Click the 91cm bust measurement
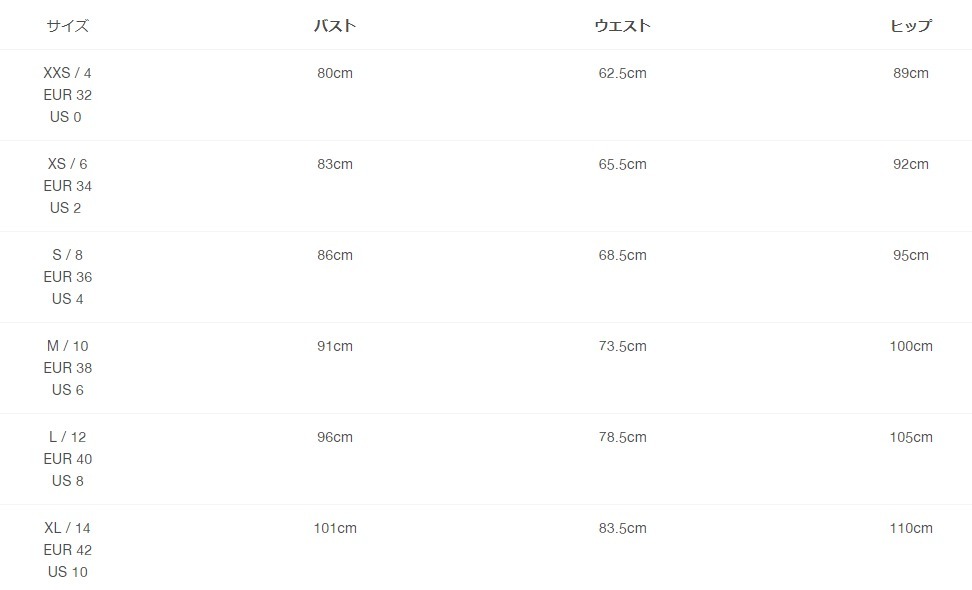The width and height of the screenshot is (972, 590). pos(335,346)
